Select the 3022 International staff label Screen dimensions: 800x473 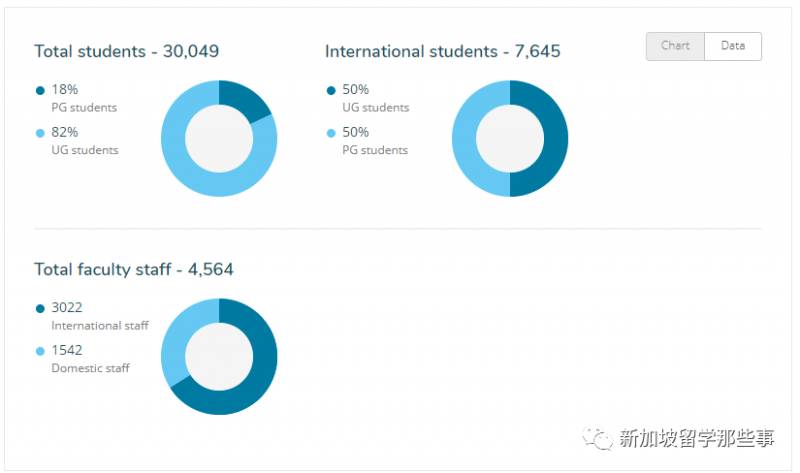click(99, 315)
